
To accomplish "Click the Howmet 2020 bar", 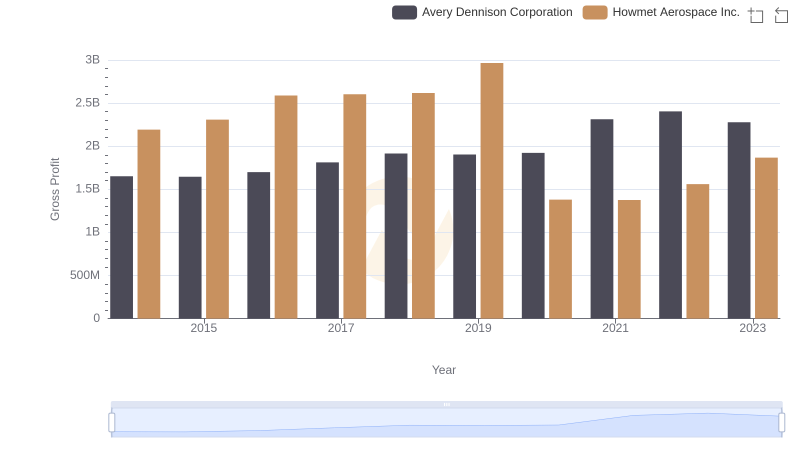I will click(560, 259).
